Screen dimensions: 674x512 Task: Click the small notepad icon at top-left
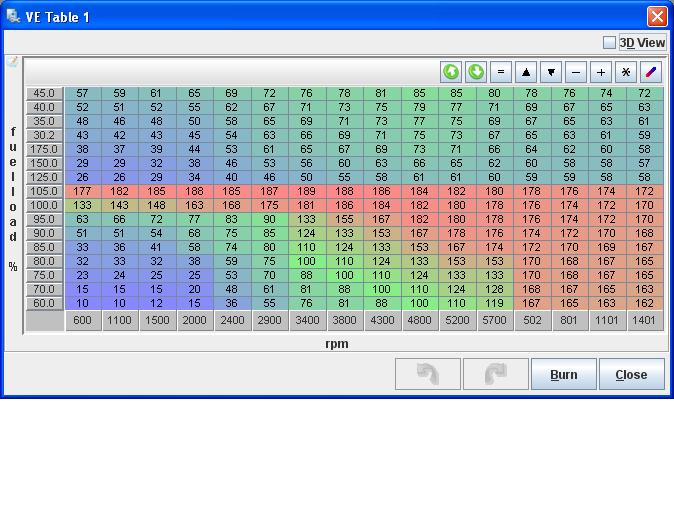pos(13,62)
